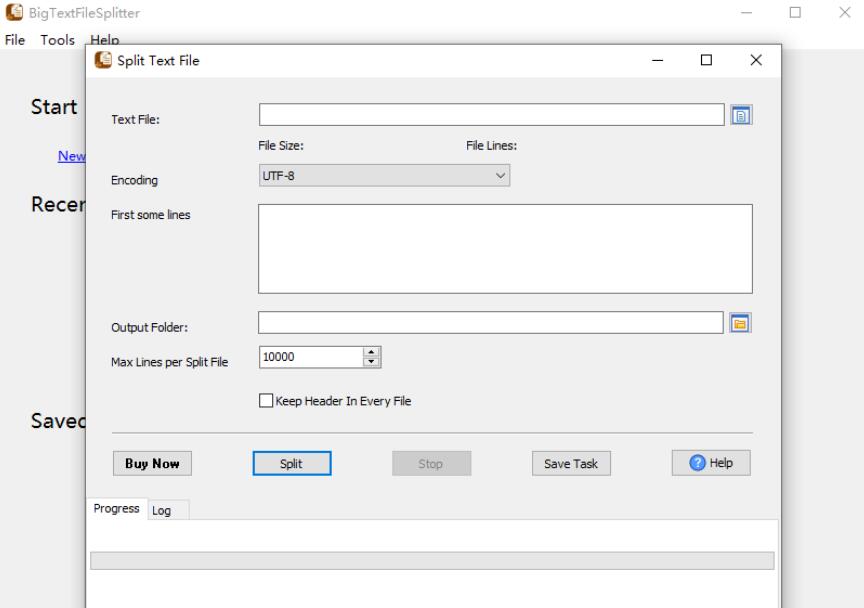Maximize the BigTextFileSplitter main window
This screenshot has width=864, height=608.
pos(795,12)
